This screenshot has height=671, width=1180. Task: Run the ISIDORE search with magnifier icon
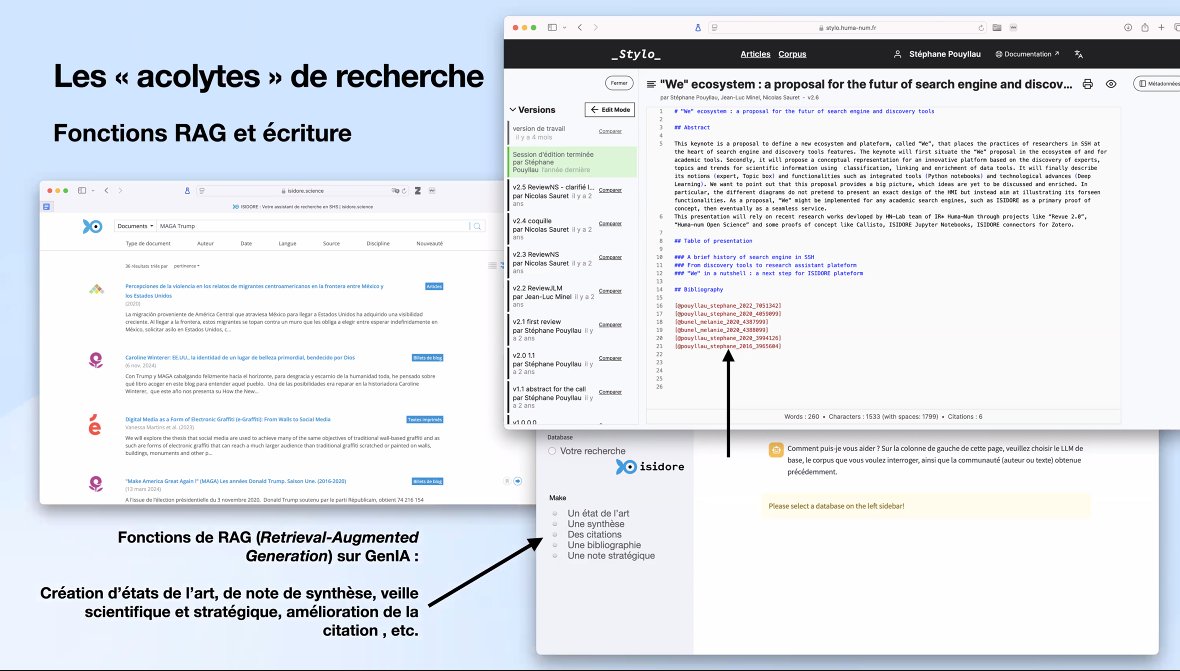click(477, 226)
